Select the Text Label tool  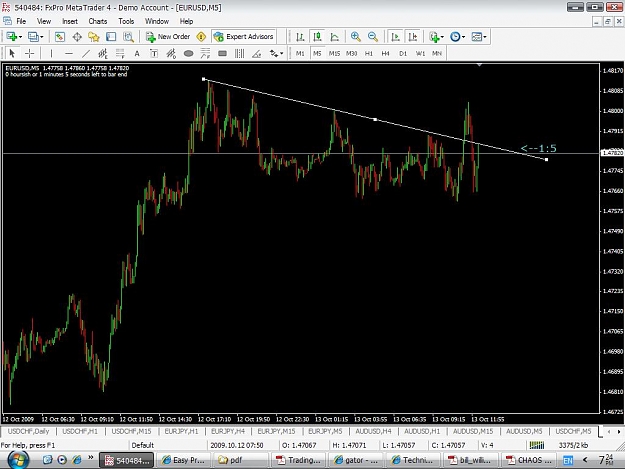[x=154, y=53]
